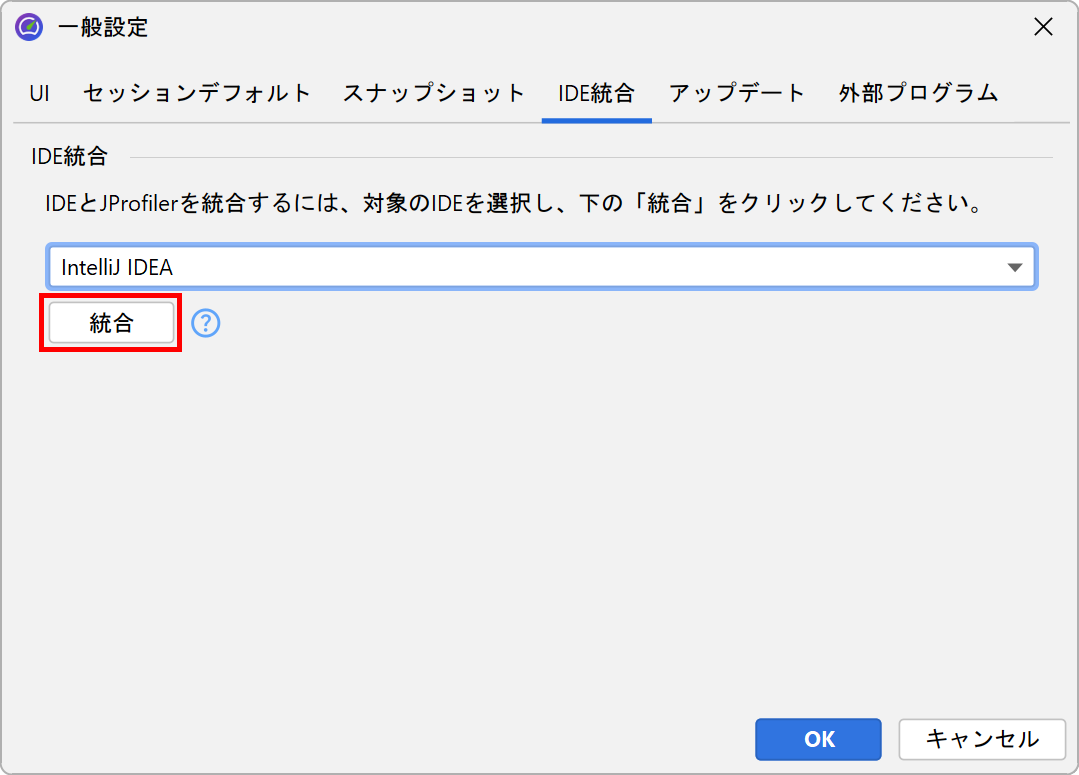Click the IDE dropdown arrow
This screenshot has height=775, width=1079.
1015,268
